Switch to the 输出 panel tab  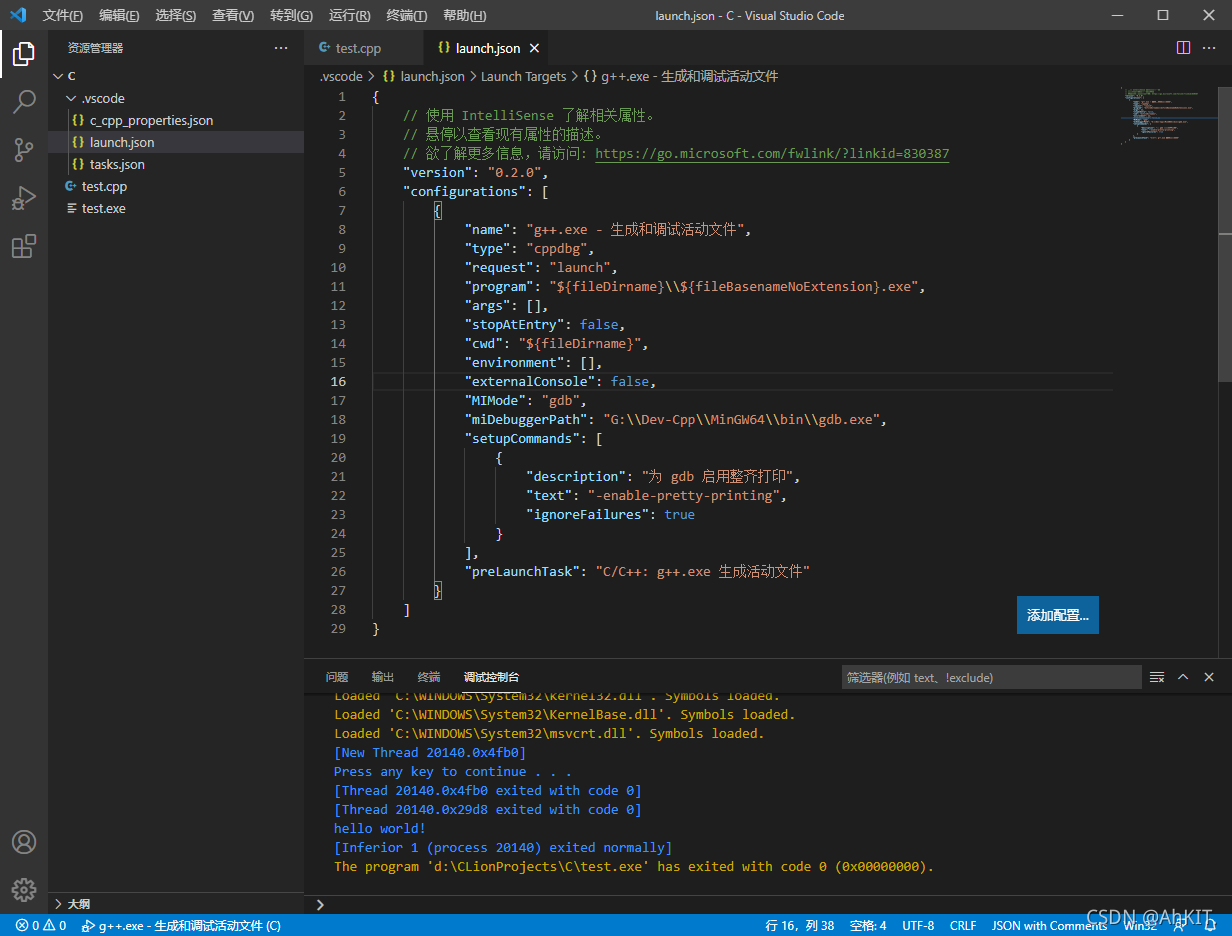(383, 677)
